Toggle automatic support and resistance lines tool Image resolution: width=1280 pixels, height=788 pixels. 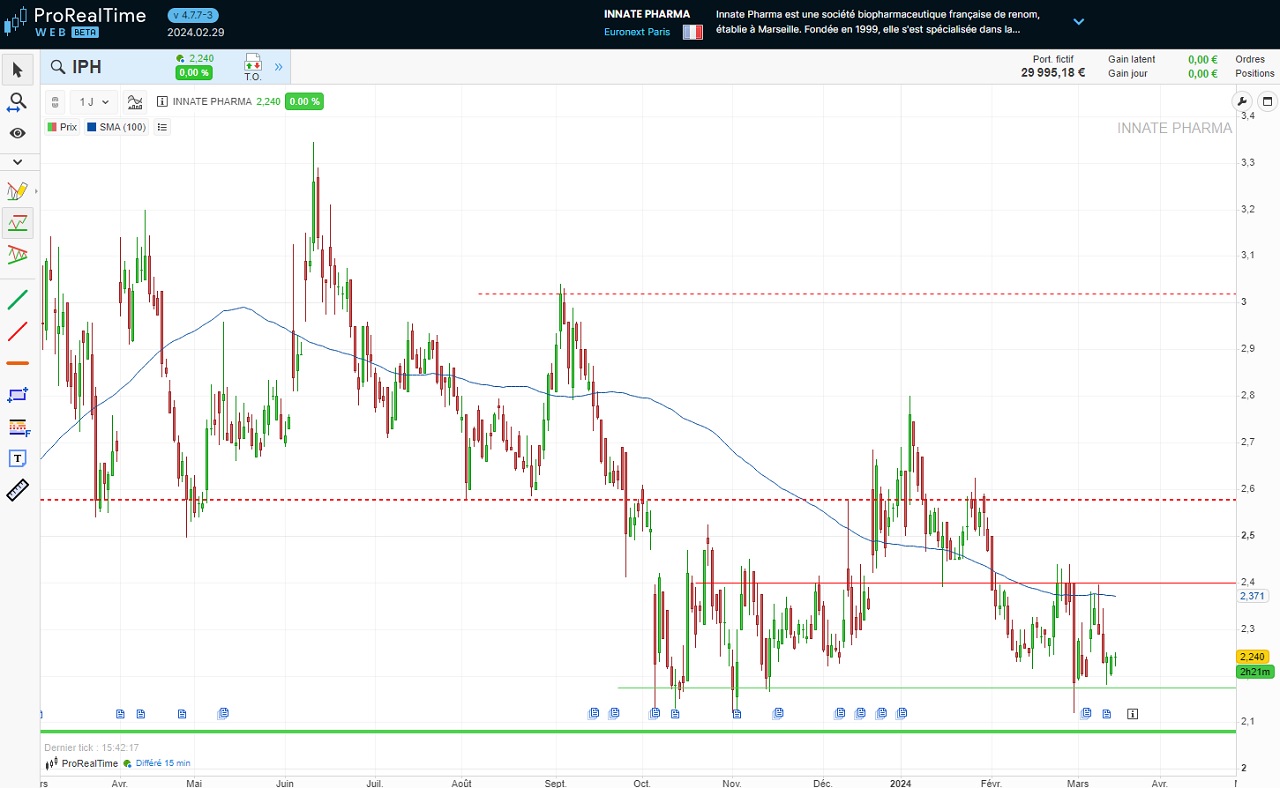coord(17,223)
